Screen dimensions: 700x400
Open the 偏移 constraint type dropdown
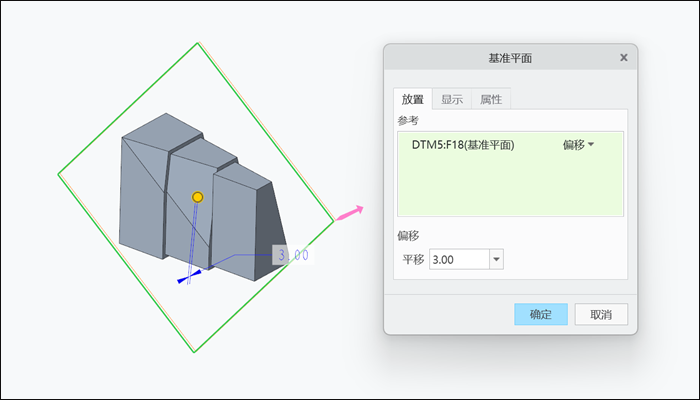click(x=578, y=145)
